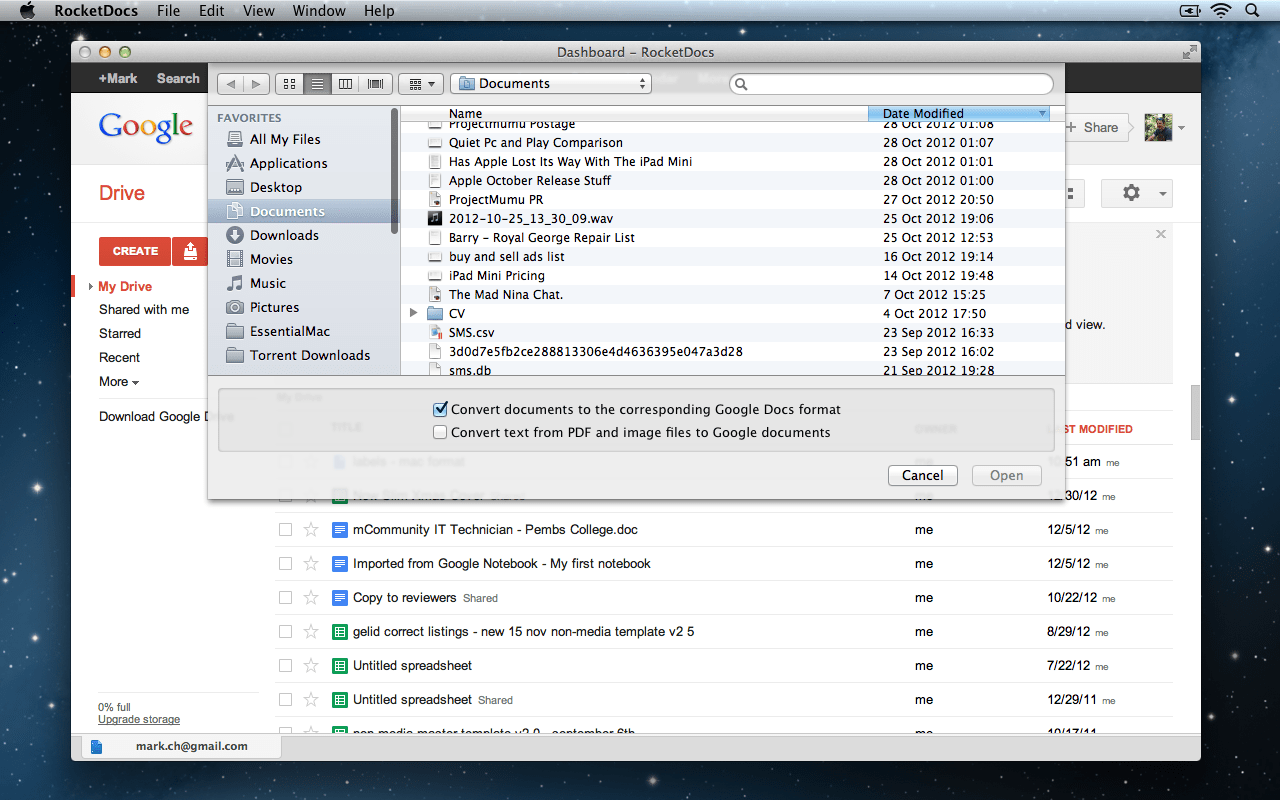Open the item arrangement dropdown
Image resolution: width=1280 pixels, height=800 pixels.
(x=421, y=84)
